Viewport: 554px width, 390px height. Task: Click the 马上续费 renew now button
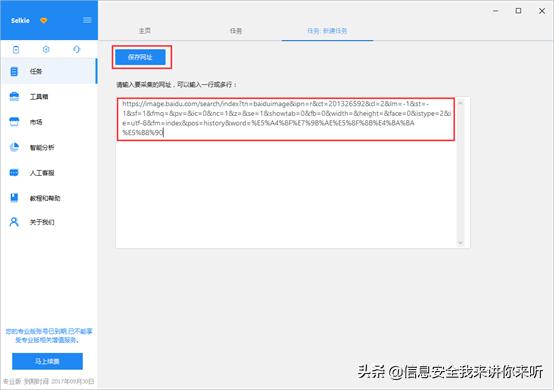[x=47, y=361]
